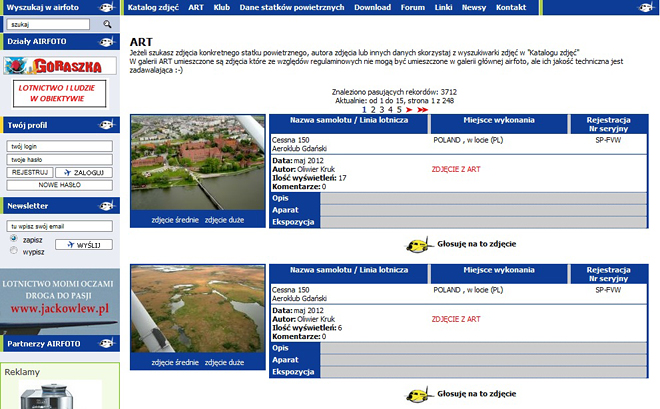Click the NOWE HASŁO button
Screen dimensions: 660x409
pyautogui.click(x=59, y=185)
